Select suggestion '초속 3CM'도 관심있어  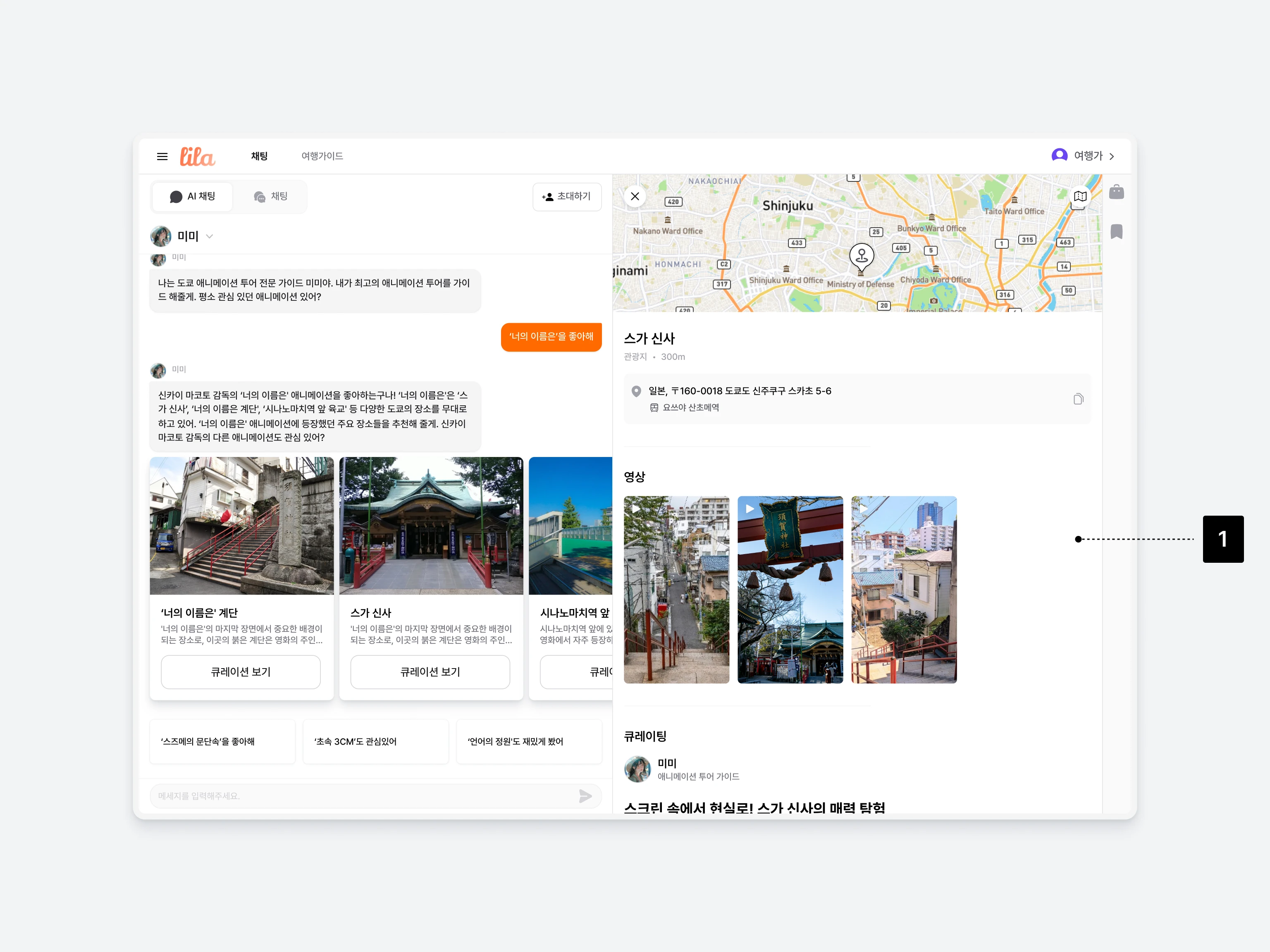coord(375,741)
